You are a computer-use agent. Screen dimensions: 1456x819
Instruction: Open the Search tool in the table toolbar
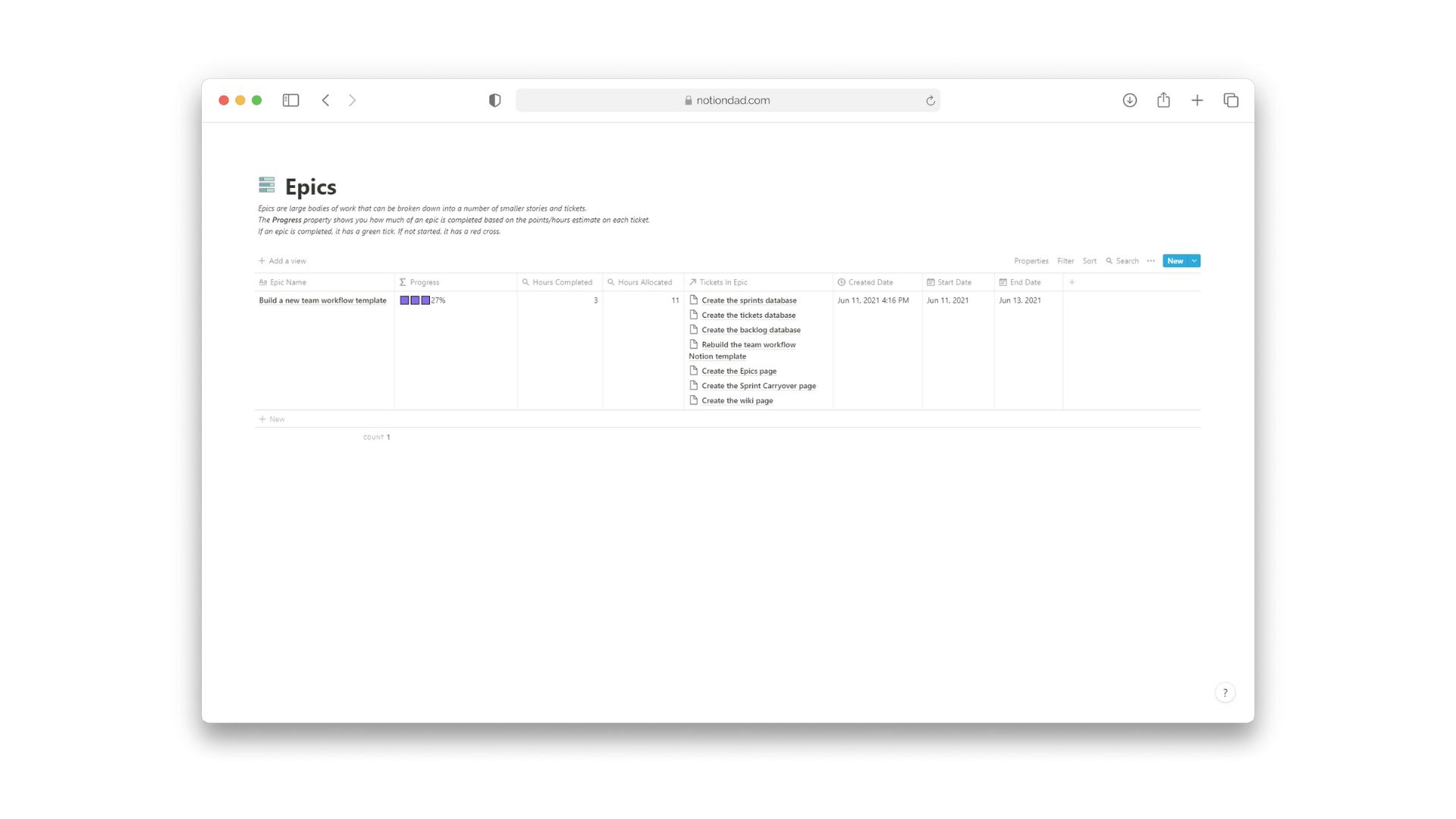coord(1122,260)
